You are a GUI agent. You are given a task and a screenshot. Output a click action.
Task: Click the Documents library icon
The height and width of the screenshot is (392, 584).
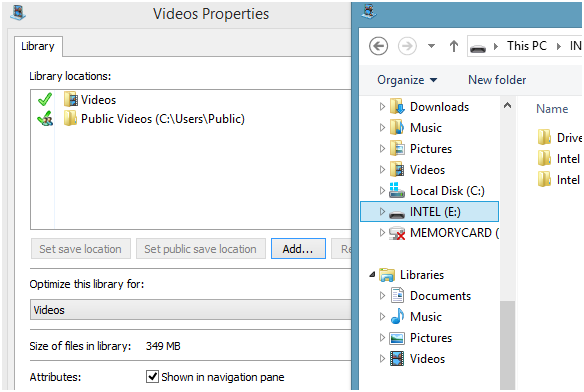click(x=397, y=295)
